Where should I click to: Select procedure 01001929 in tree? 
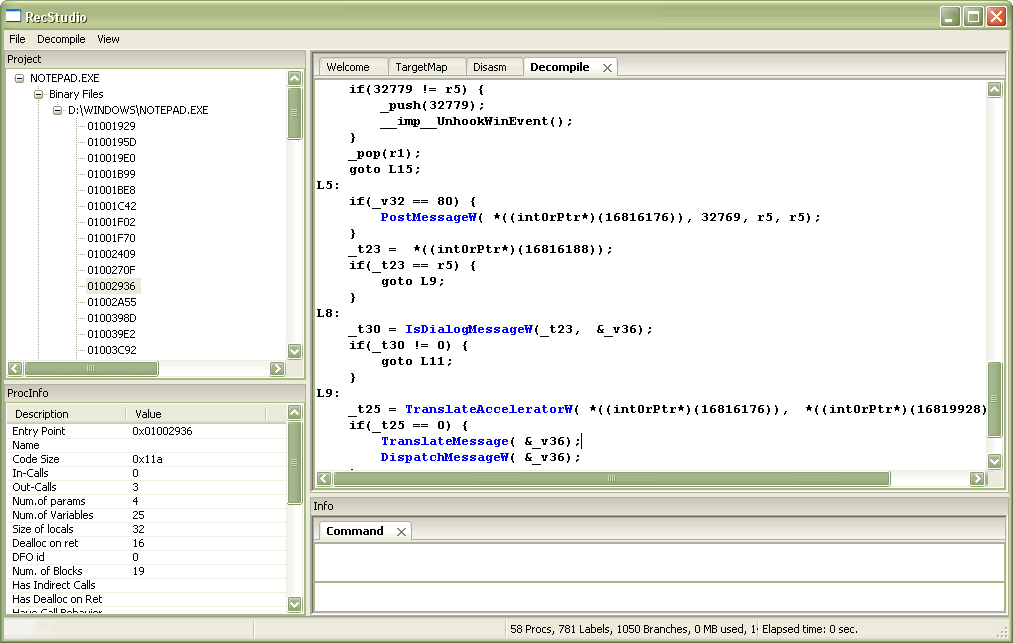111,126
